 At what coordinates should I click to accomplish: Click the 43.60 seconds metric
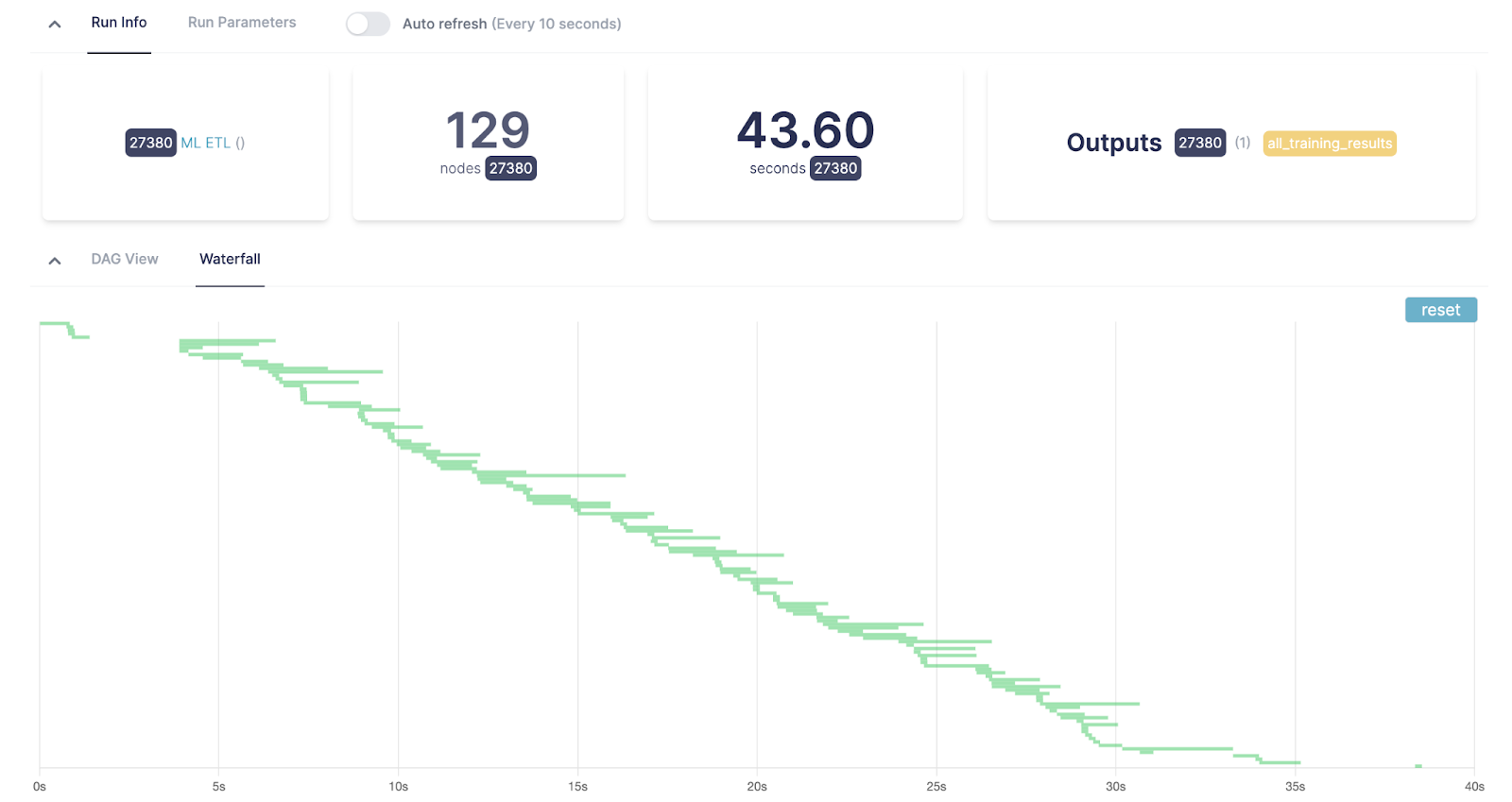click(804, 130)
